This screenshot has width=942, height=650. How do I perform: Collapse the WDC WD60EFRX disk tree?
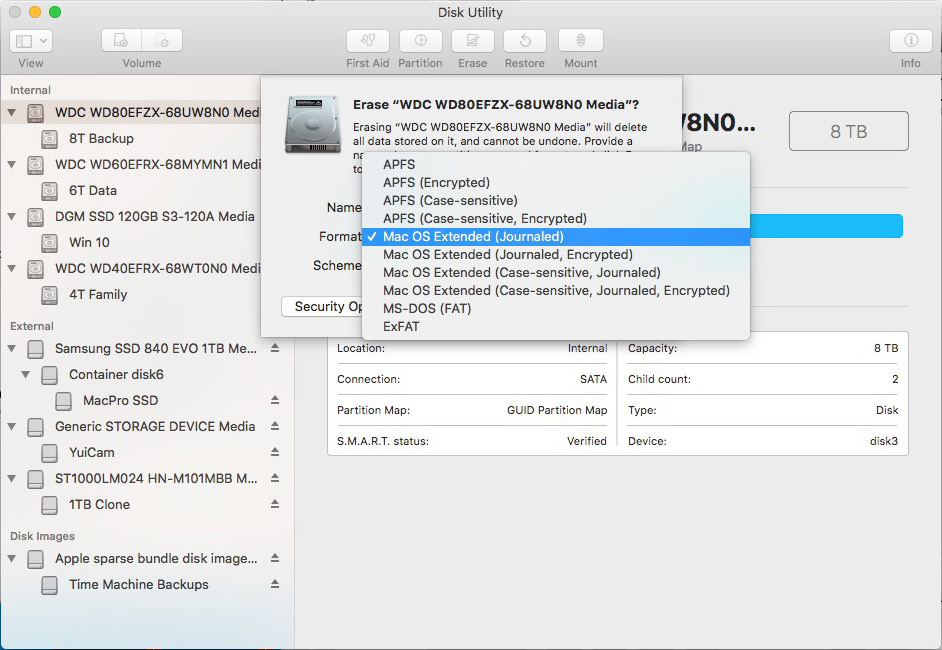11,164
